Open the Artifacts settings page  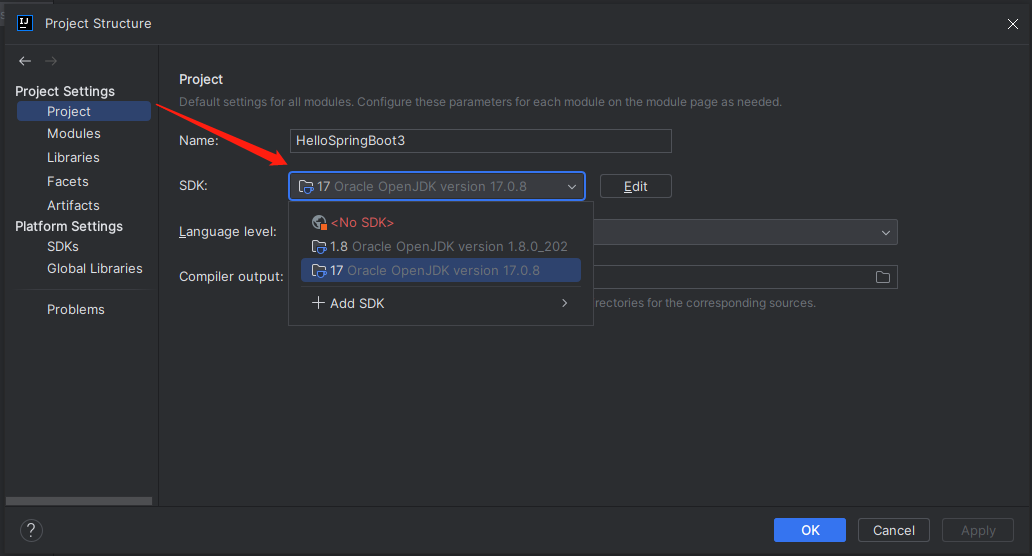tap(73, 205)
